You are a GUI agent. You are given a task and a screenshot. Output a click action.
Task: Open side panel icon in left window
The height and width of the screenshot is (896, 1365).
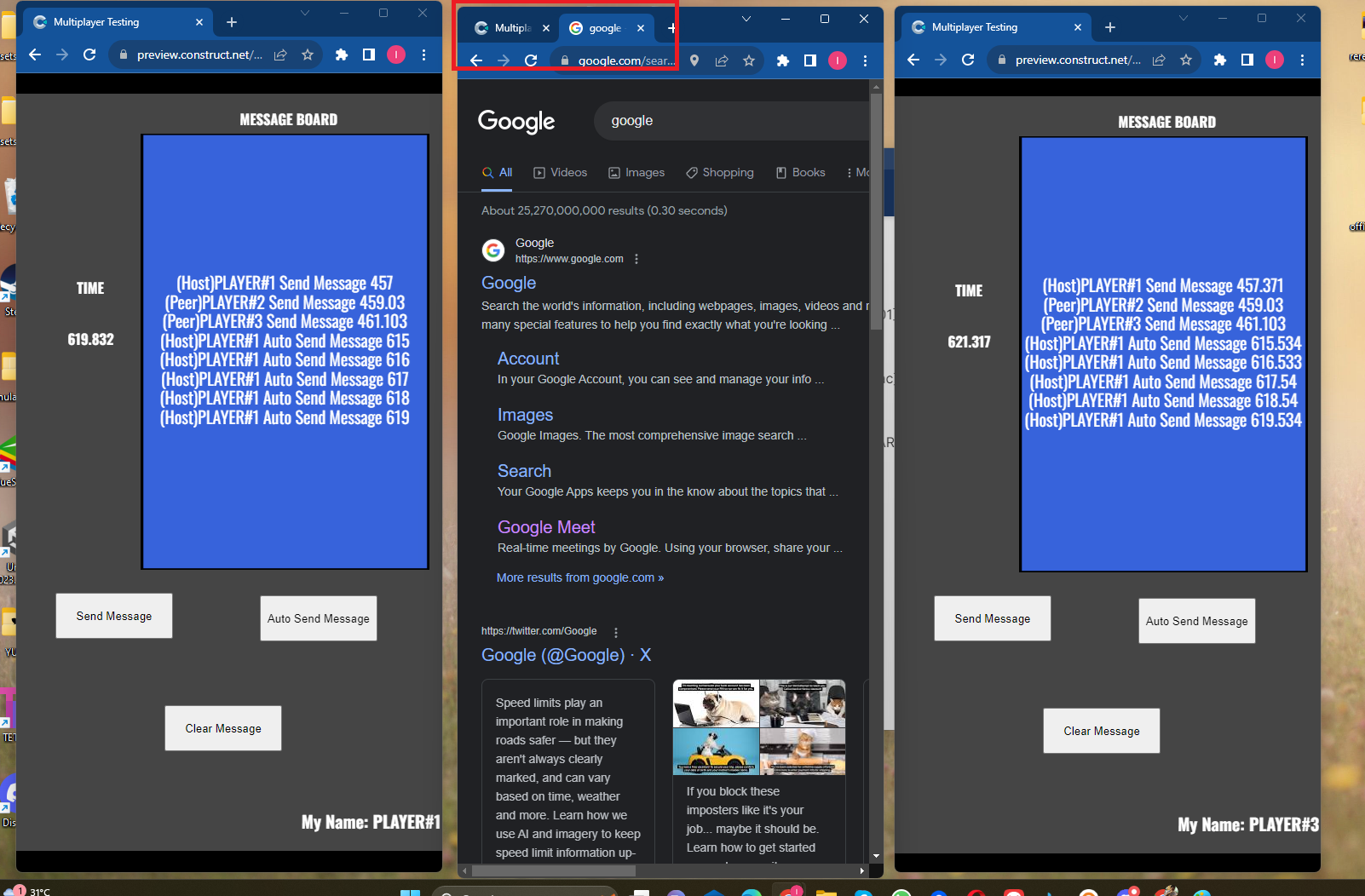tap(369, 55)
